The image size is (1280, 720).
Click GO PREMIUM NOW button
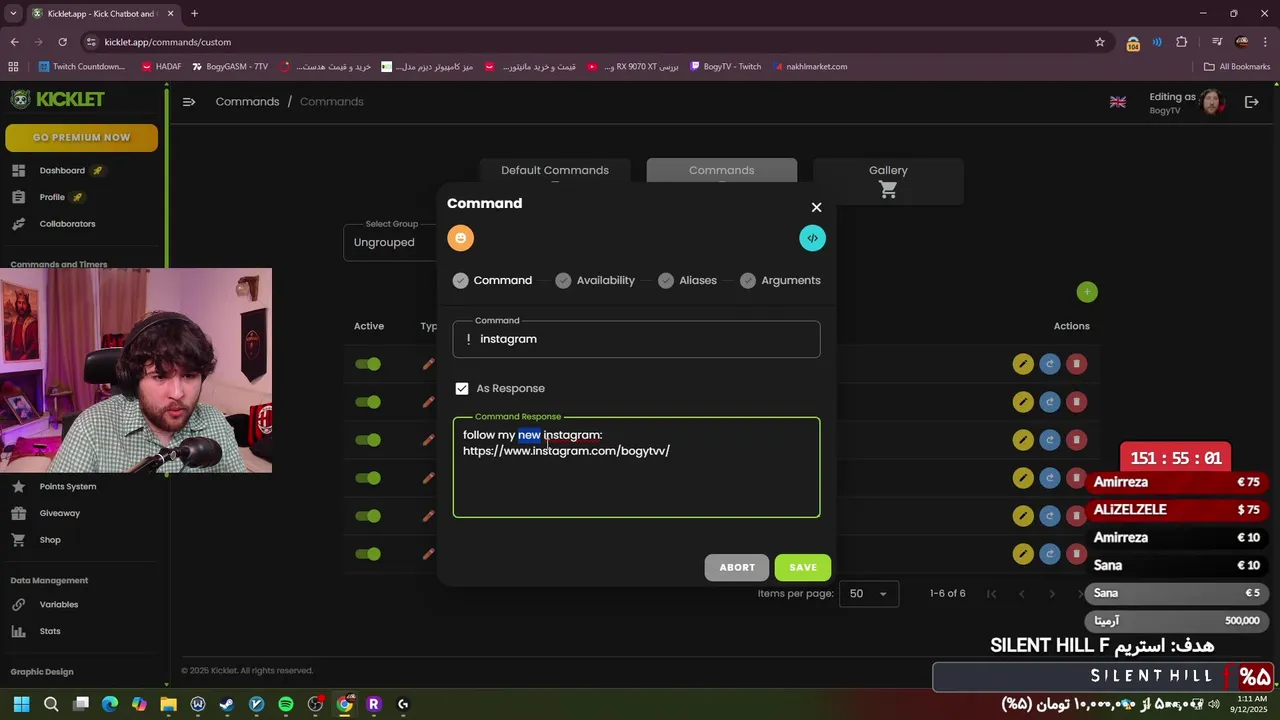tap(81, 137)
